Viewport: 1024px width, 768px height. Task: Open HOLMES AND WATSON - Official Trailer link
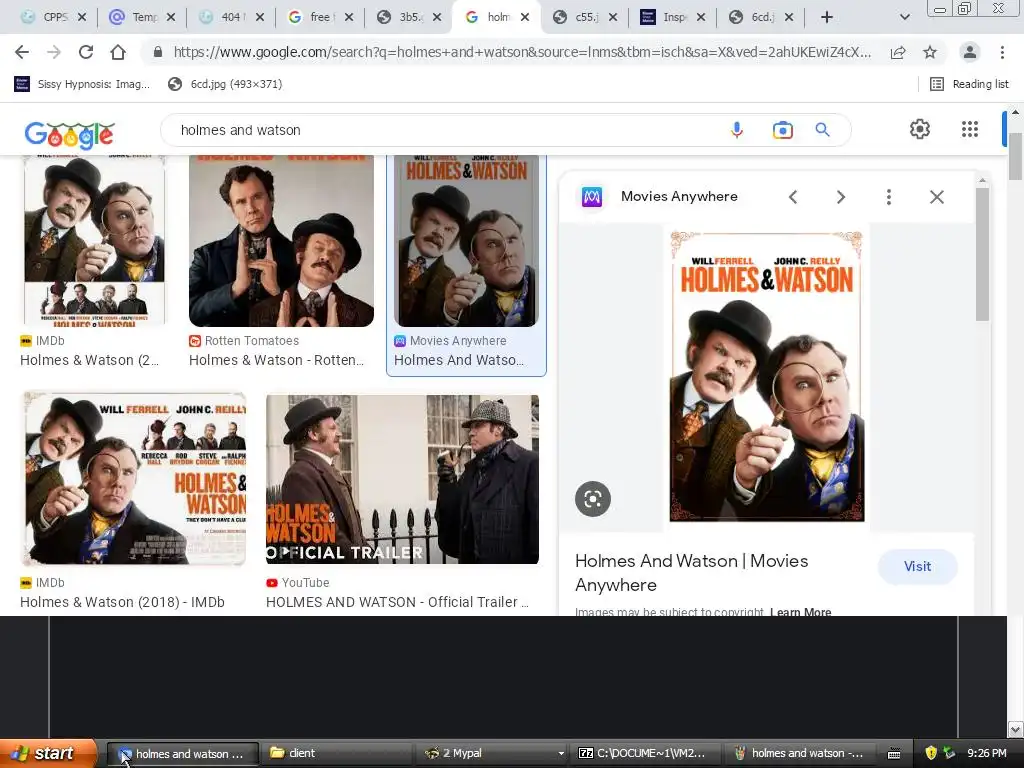(x=397, y=602)
